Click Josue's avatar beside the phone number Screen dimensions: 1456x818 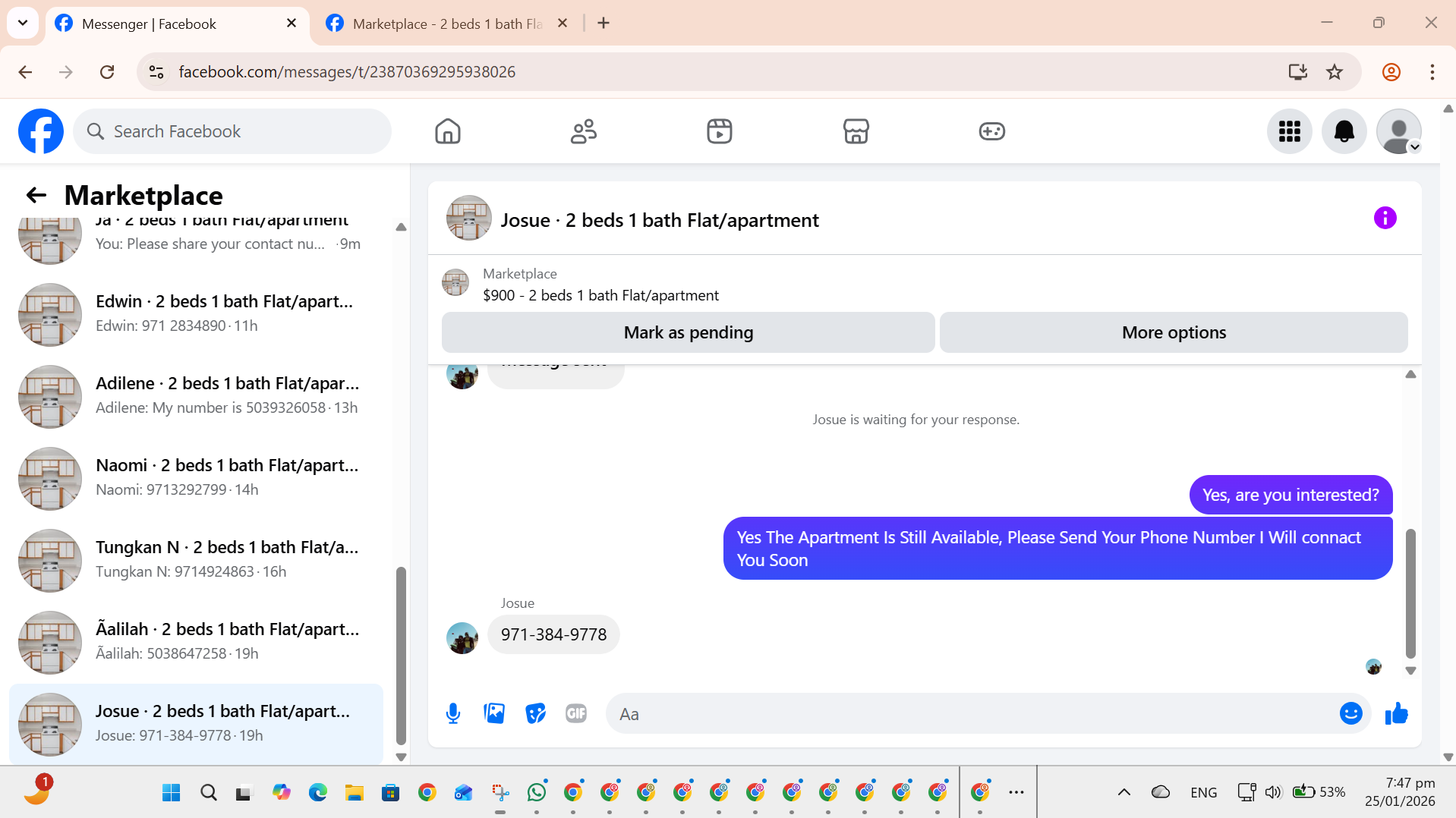click(462, 638)
